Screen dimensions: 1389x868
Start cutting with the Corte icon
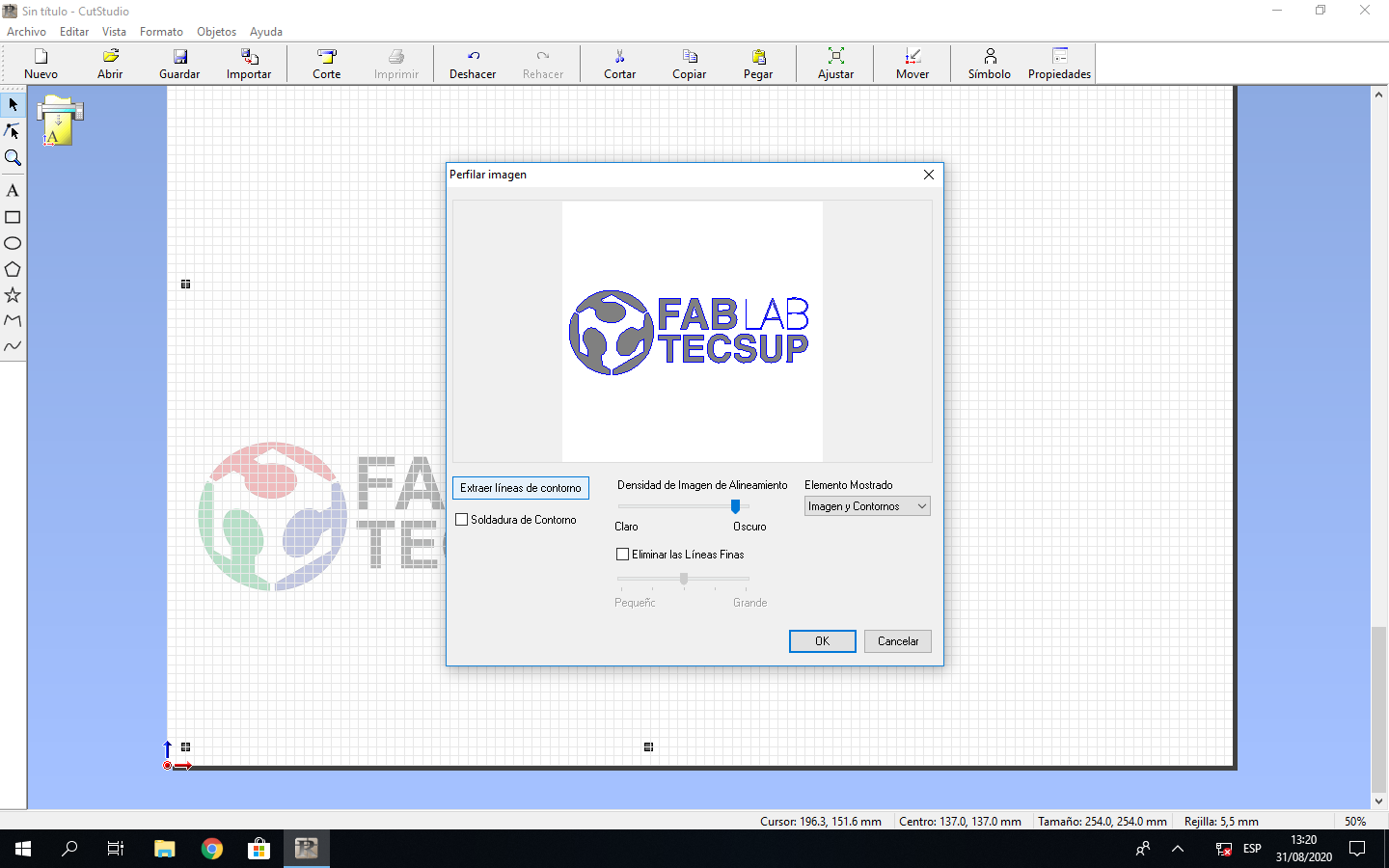tap(327, 64)
